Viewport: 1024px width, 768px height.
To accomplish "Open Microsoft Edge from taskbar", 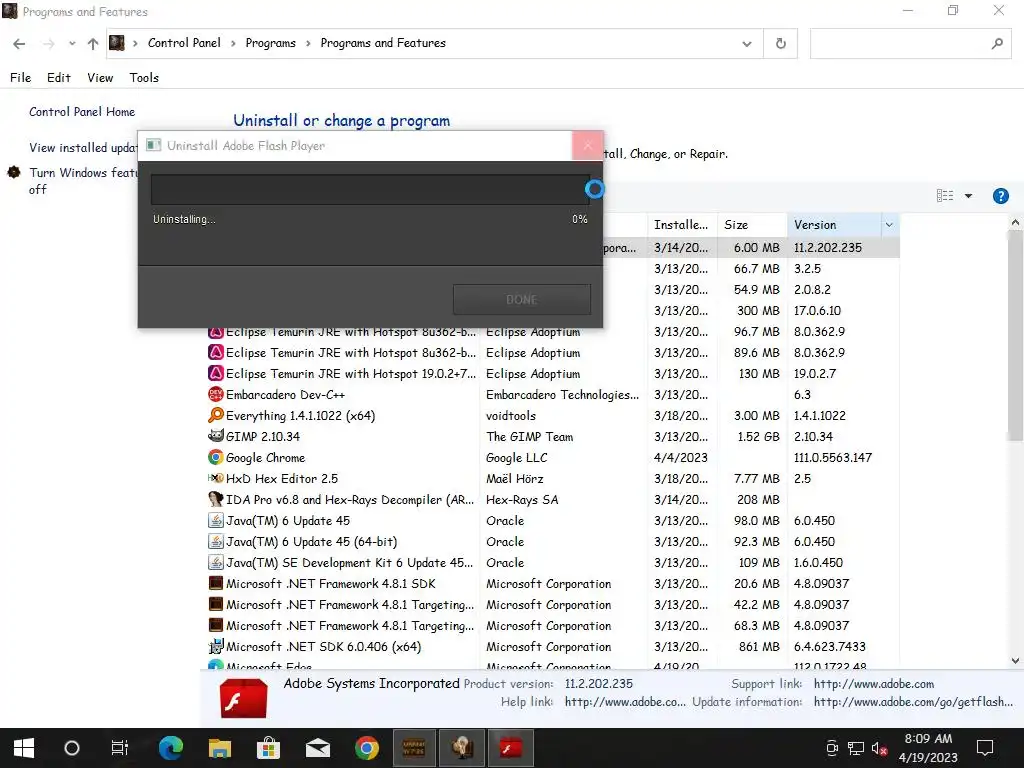I will [x=171, y=748].
